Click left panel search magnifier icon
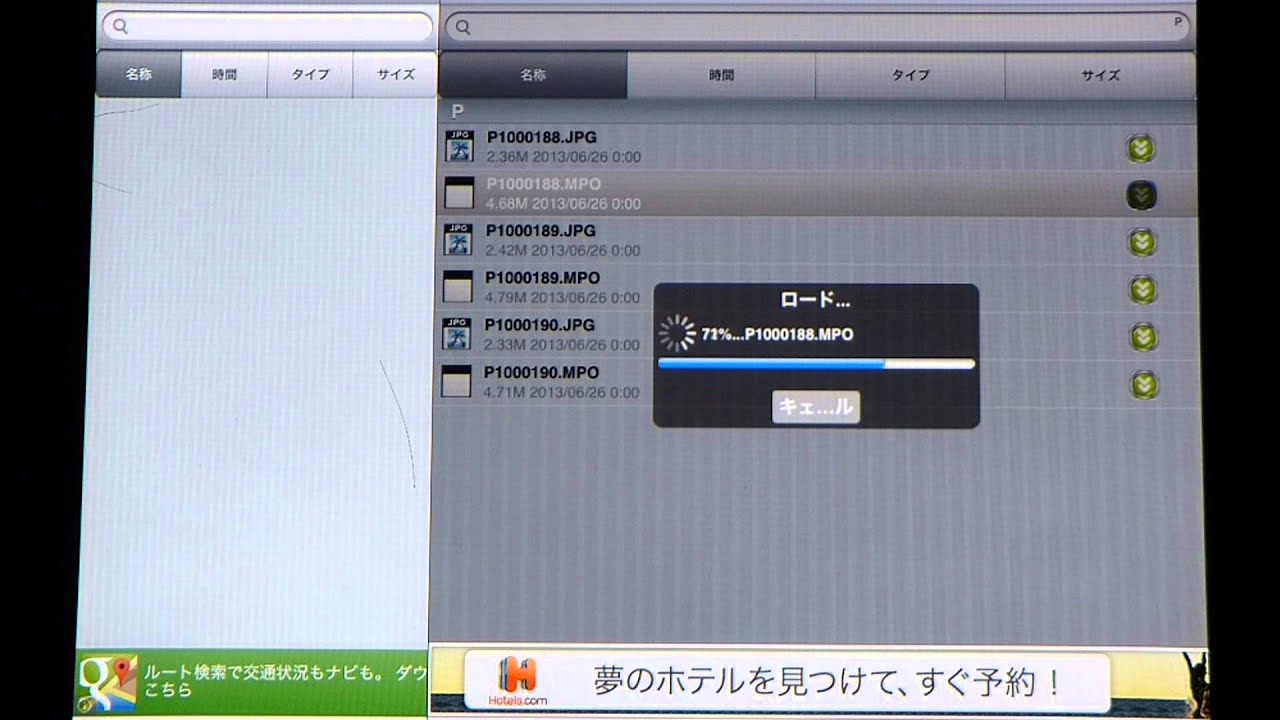The height and width of the screenshot is (720, 1280). 120,27
